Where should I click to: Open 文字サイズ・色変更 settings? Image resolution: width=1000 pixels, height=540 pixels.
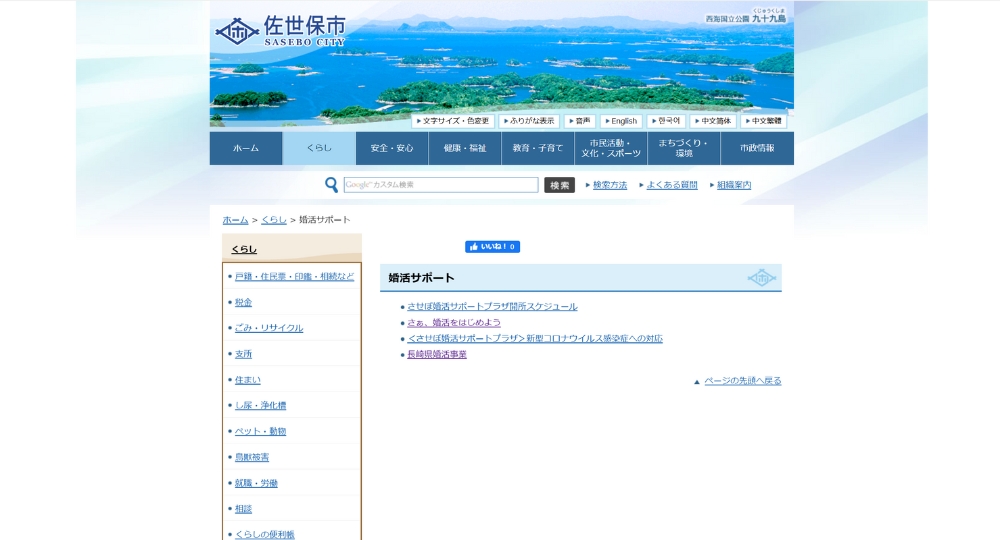tap(453, 121)
